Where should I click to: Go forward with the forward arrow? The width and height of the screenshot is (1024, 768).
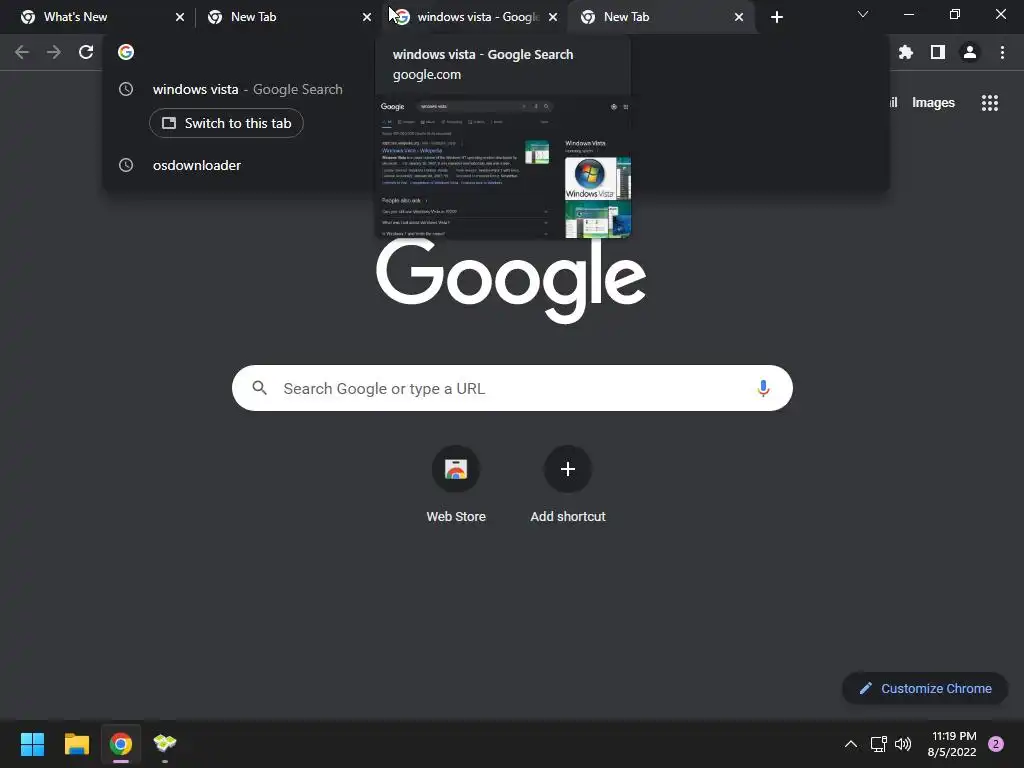[54, 52]
